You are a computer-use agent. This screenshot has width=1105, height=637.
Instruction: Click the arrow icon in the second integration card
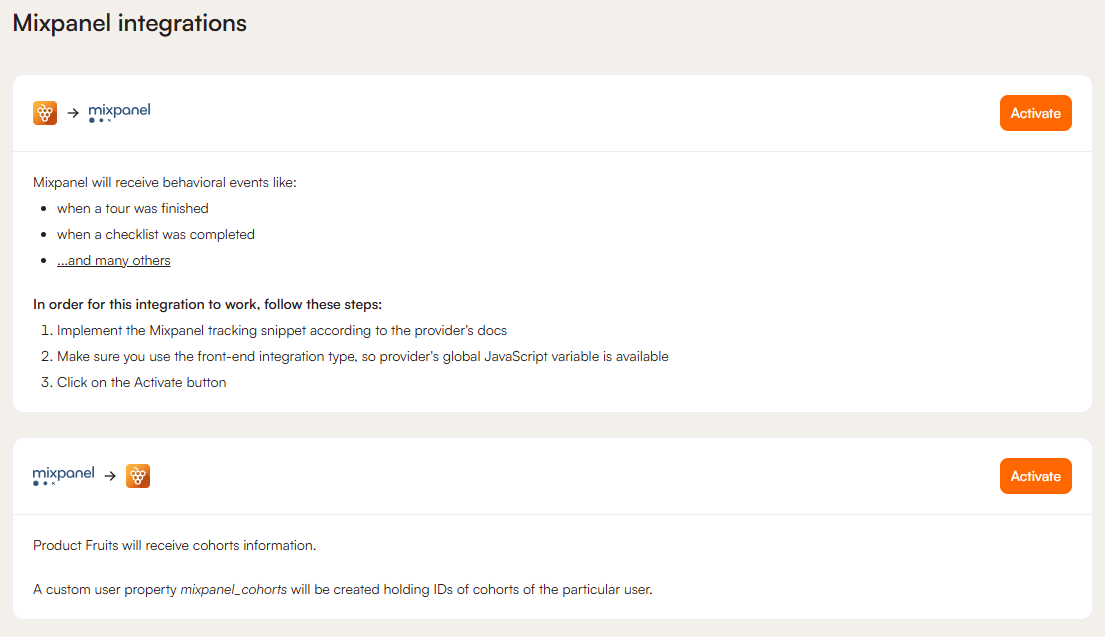click(x=110, y=476)
